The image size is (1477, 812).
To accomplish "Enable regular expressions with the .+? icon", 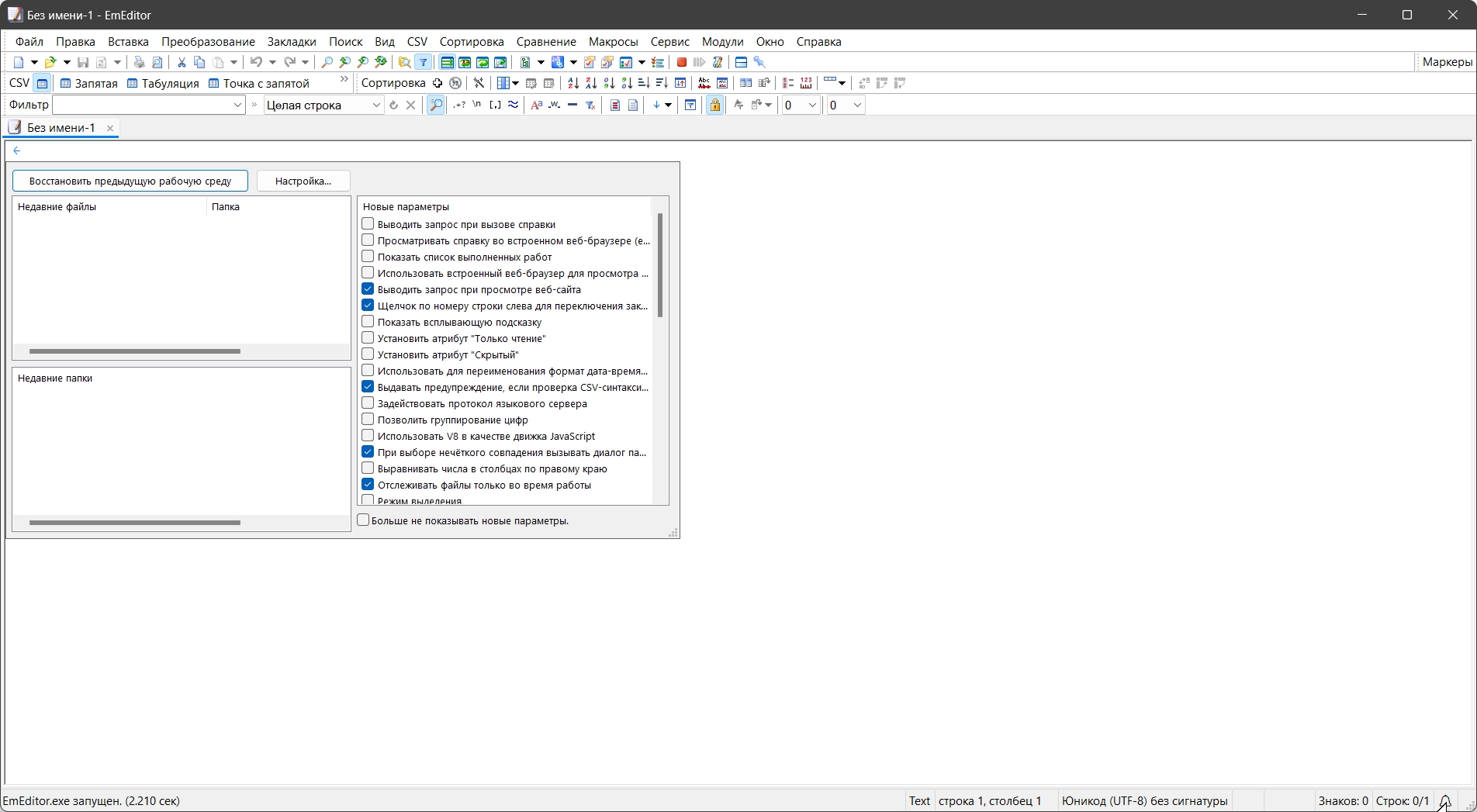I will pyautogui.click(x=458, y=105).
